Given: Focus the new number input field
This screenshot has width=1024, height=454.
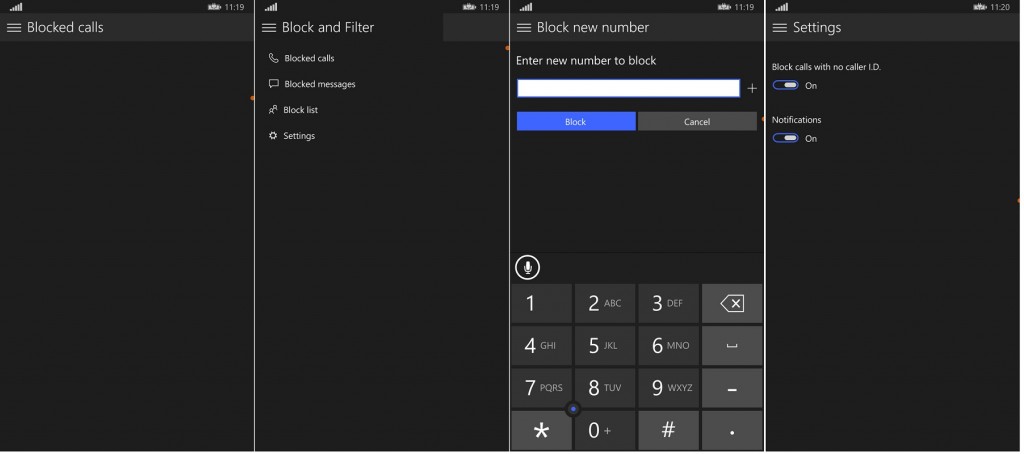Looking at the screenshot, I should (628, 88).
